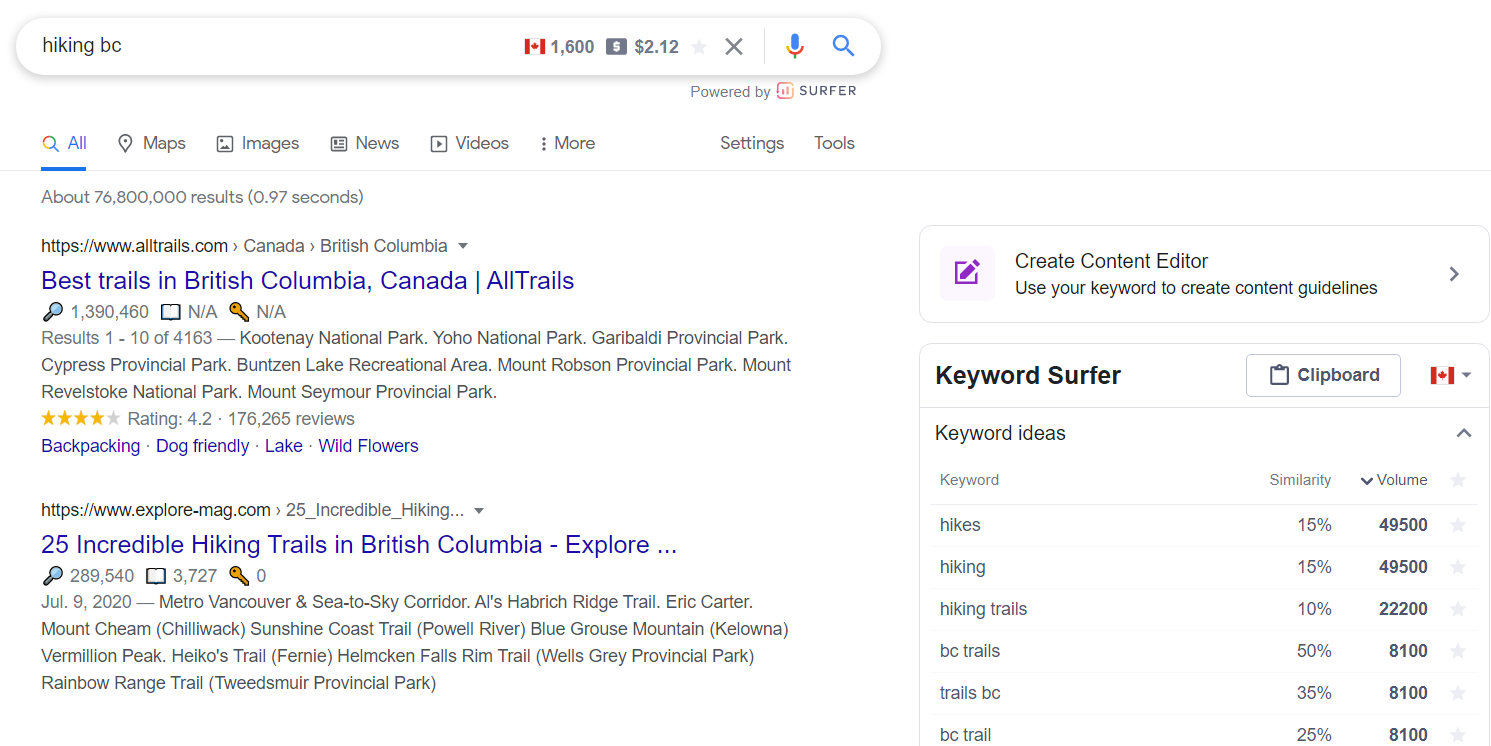Switch to the Images tab
This screenshot has width=1491, height=746.
click(258, 143)
